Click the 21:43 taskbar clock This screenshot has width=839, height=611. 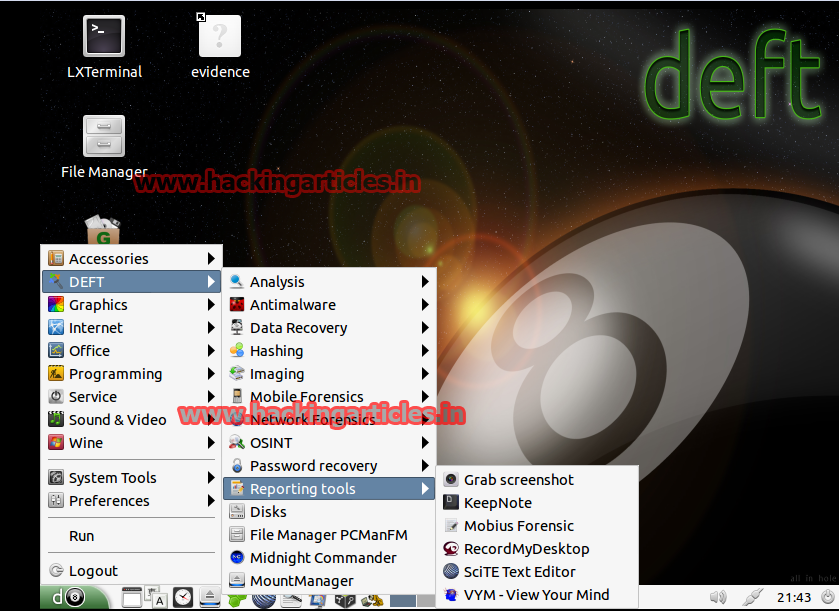(x=794, y=597)
